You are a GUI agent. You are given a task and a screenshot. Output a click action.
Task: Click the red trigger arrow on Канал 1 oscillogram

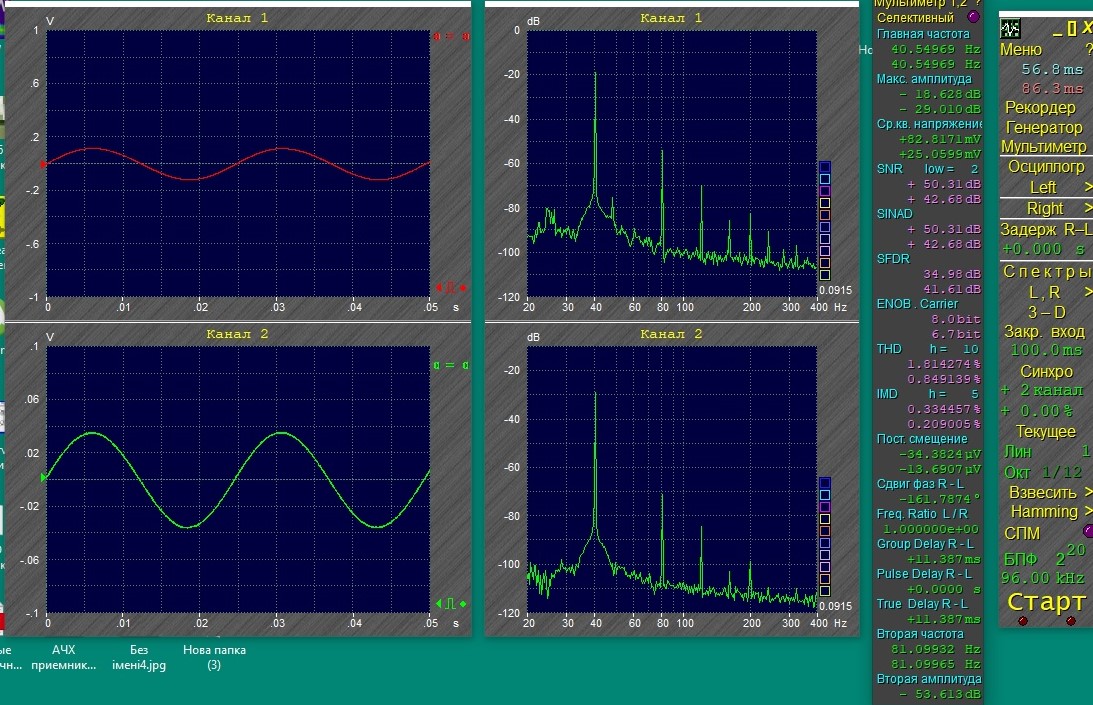point(43,165)
